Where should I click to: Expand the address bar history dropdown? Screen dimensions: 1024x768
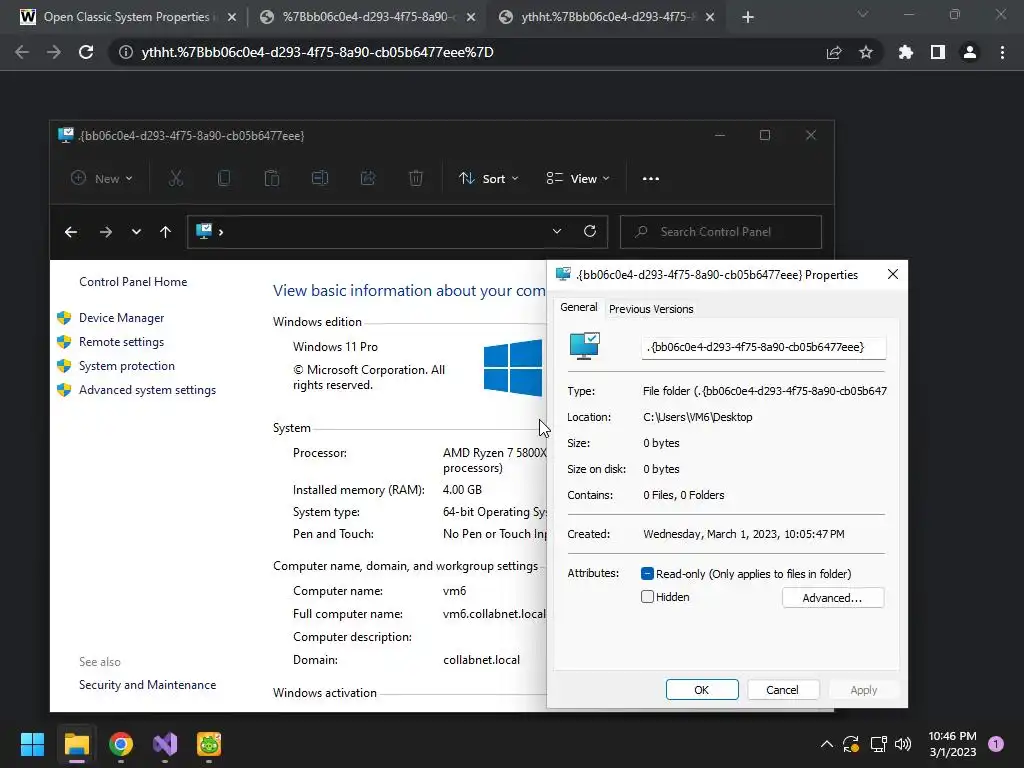pyautogui.click(x=556, y=231)
